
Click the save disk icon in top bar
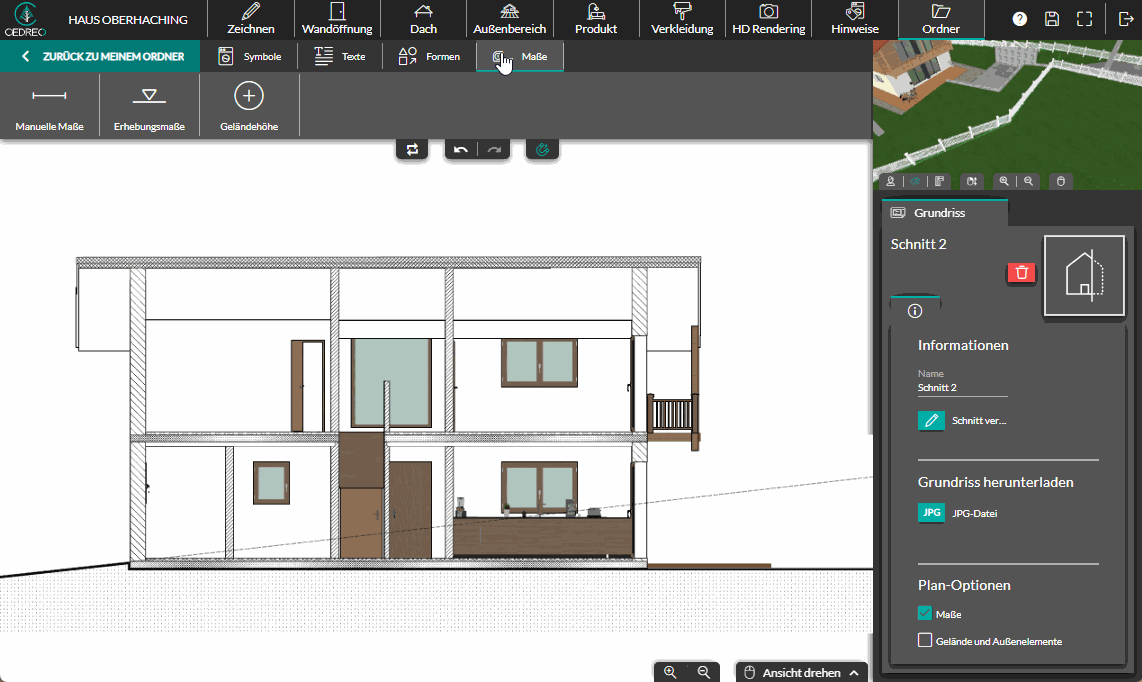point(1051,19)
